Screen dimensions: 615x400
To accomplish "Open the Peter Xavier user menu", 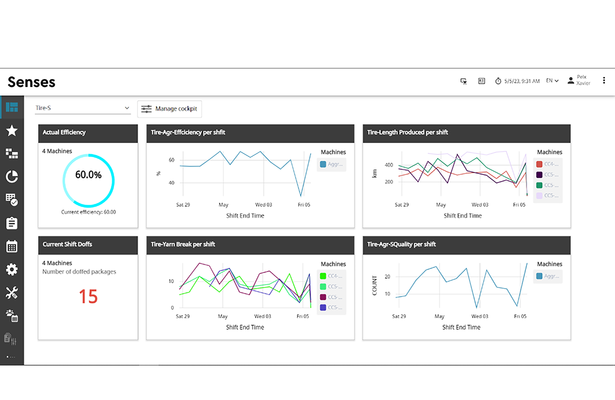I will [x=578, y=80].
